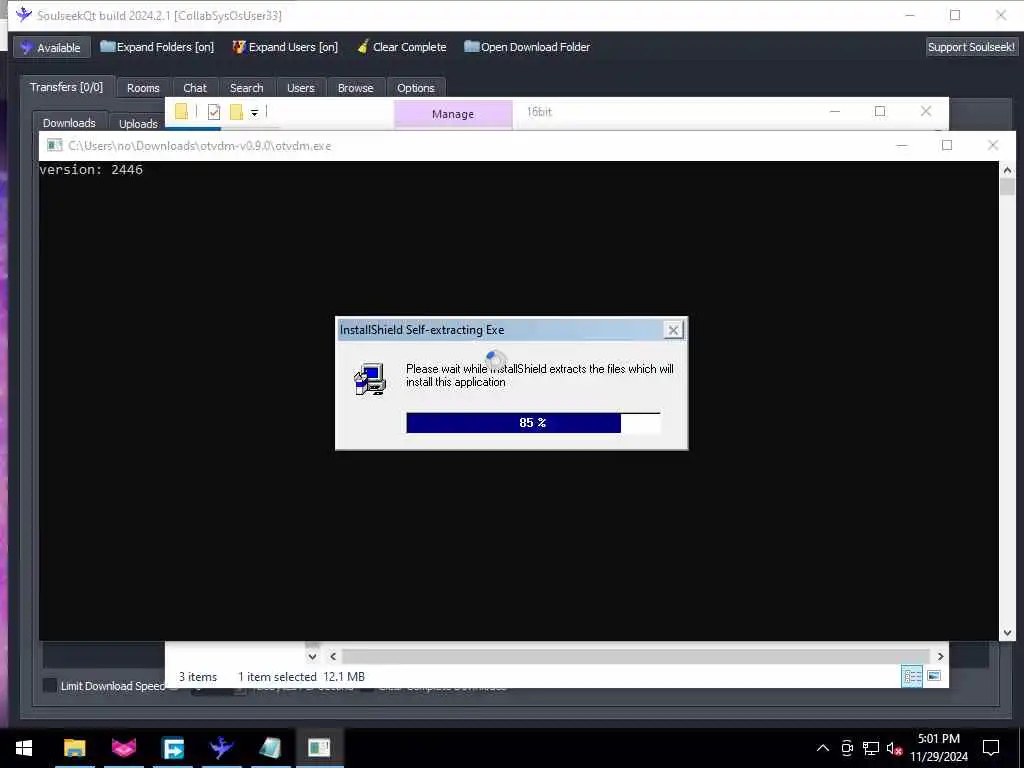
Task: Click New Folder icon in Explorer quick access
Action: pos(236,112)
